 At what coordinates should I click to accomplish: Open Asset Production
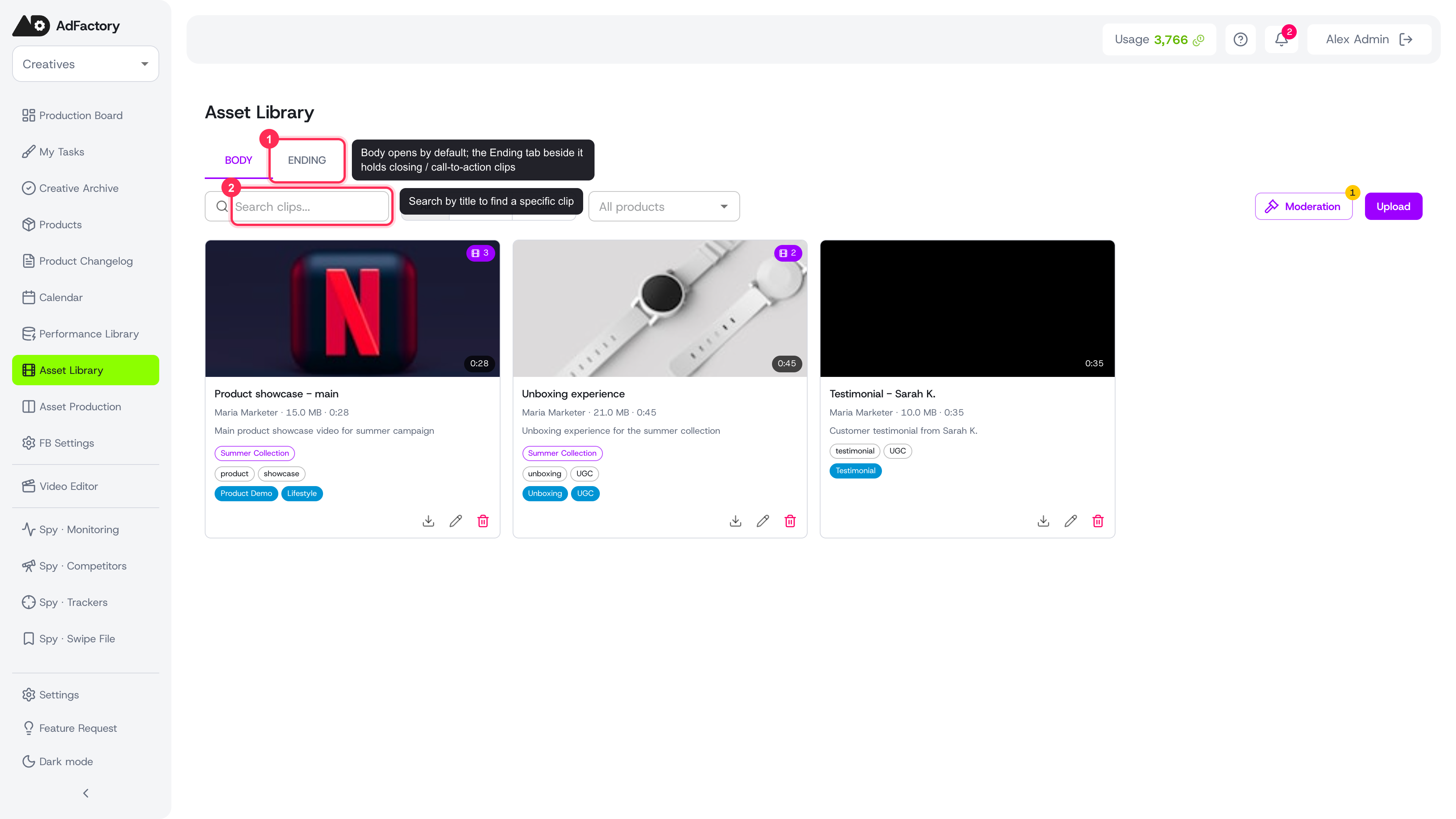click(85, 406)
